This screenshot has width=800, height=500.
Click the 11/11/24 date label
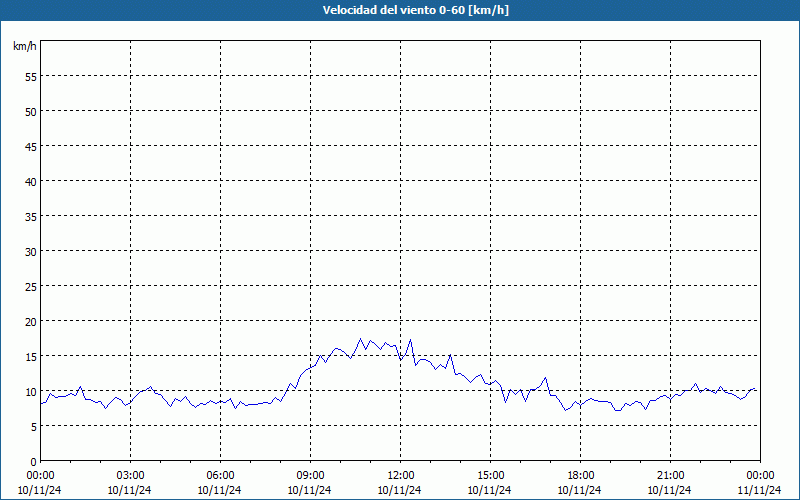(x=760, y=490)
